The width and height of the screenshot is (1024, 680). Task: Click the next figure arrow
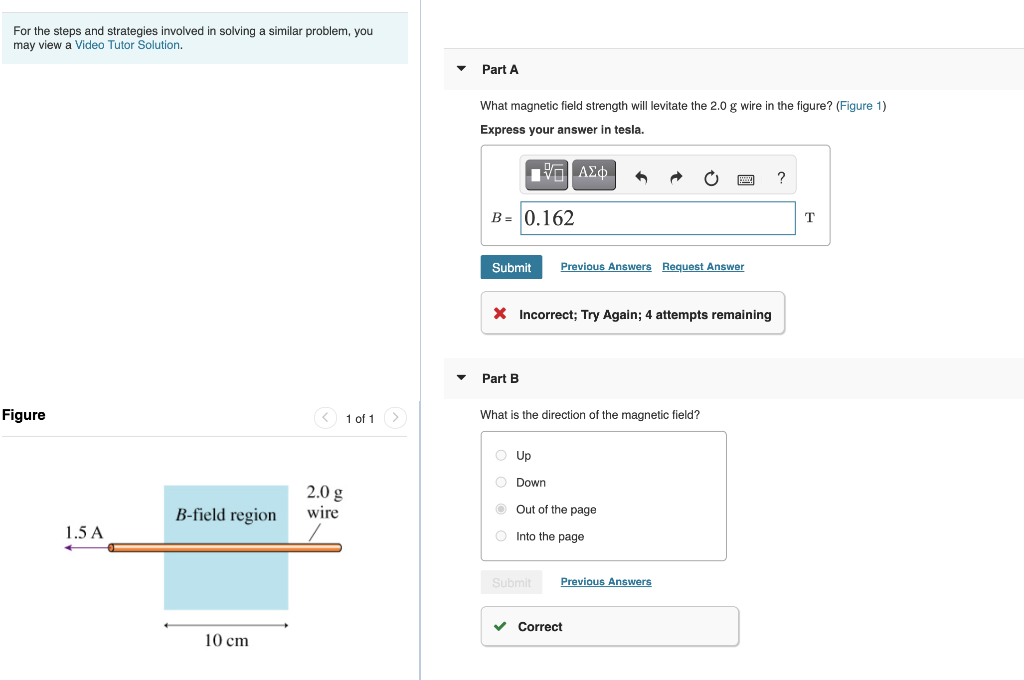click(395, 418)
